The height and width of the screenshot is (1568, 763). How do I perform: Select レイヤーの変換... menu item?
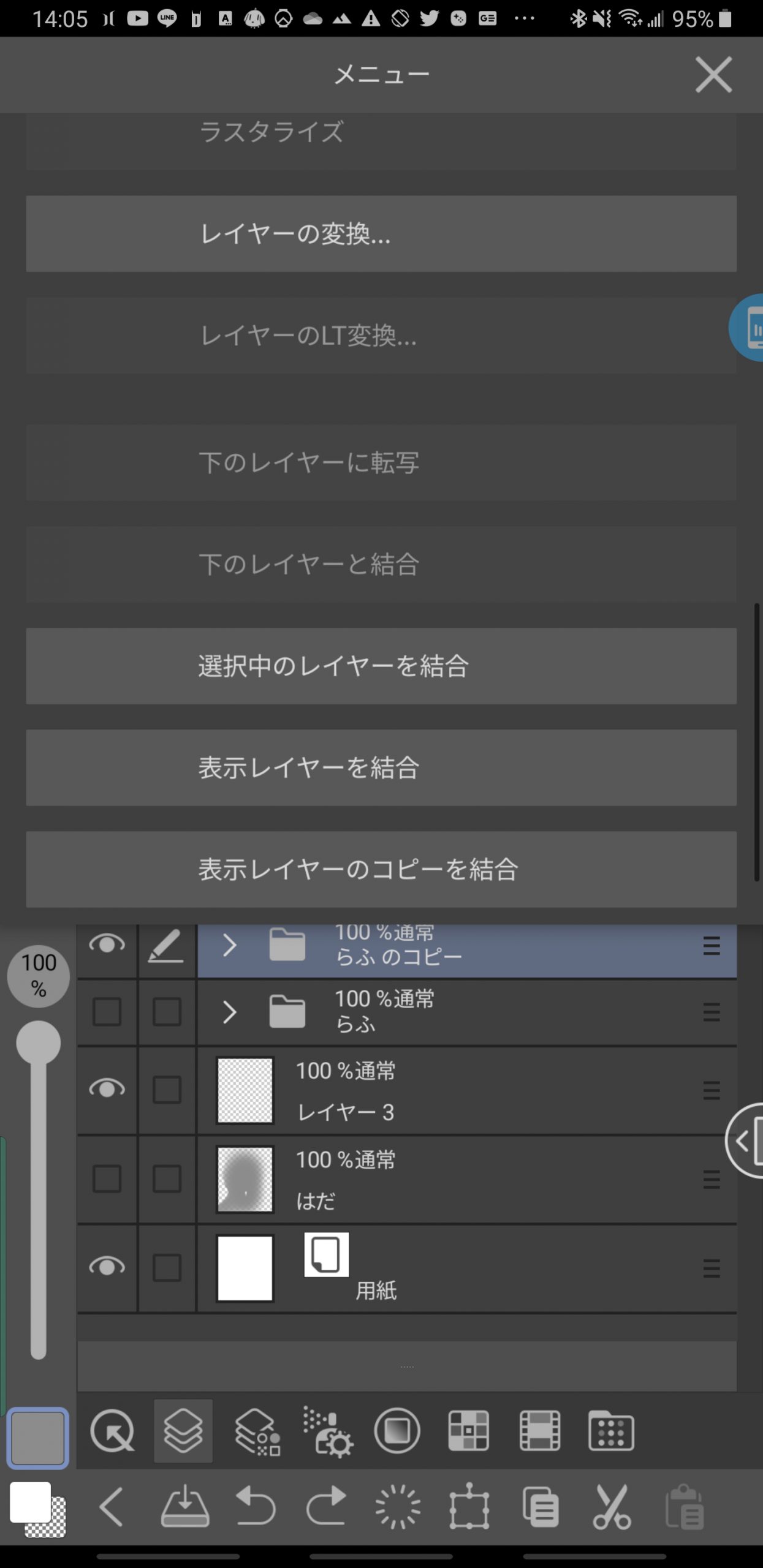pos(381,234)
